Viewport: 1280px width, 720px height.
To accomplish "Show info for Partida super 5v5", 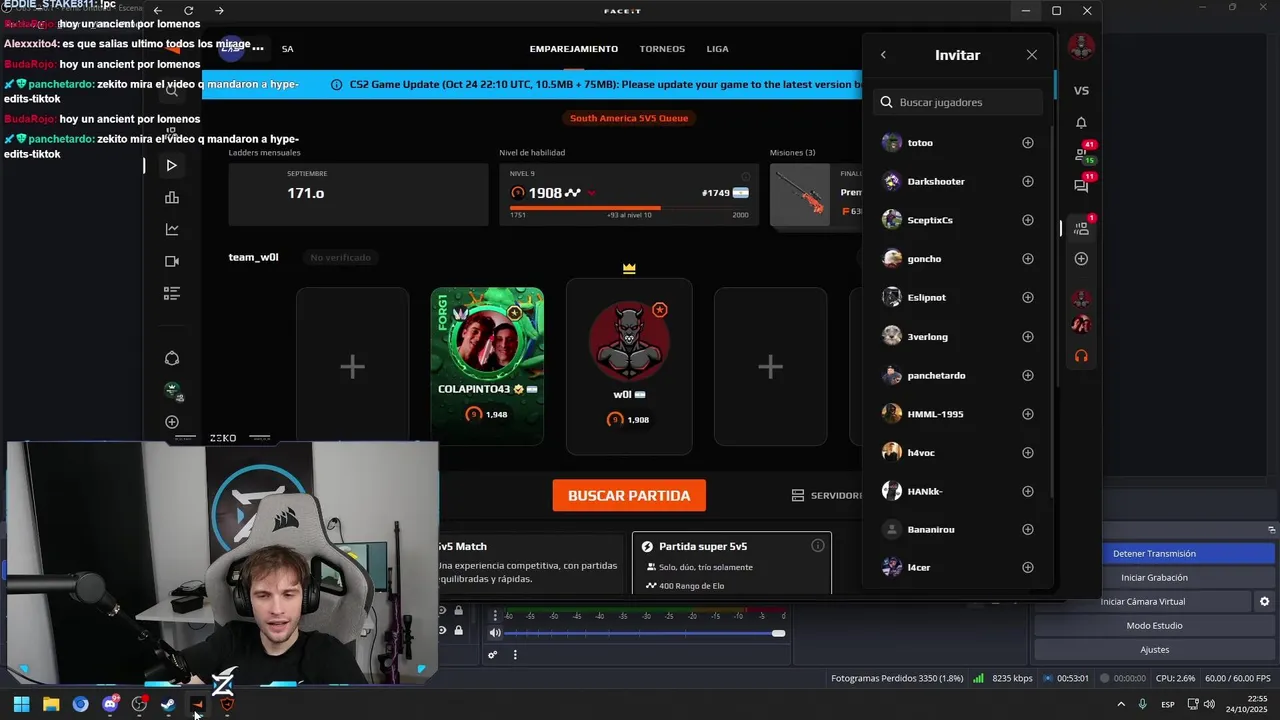I will 818,546.
